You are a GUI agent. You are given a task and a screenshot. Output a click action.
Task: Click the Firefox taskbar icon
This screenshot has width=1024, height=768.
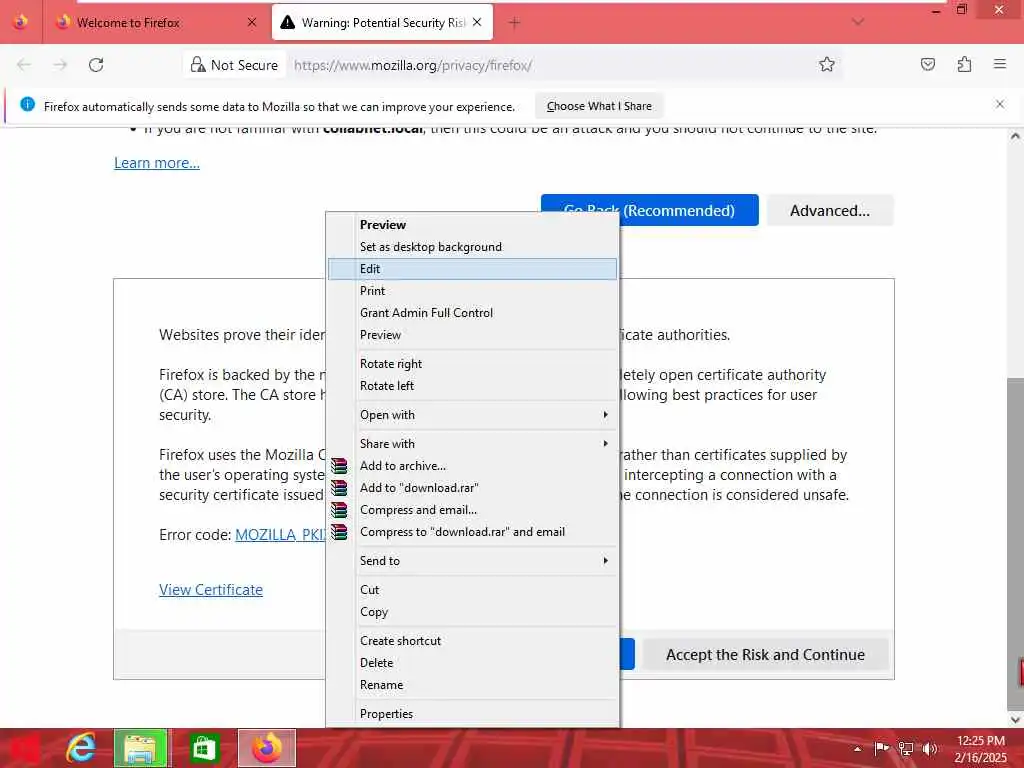tap(267, 748)
